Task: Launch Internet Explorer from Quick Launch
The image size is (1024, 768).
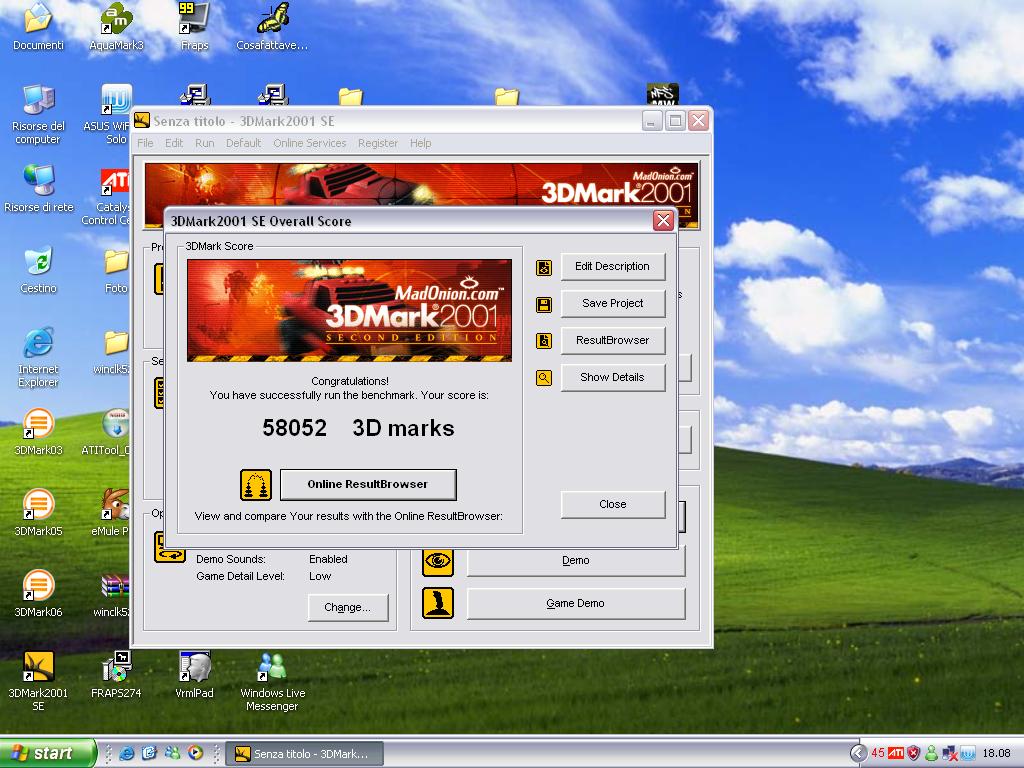Action: point(127,753)
